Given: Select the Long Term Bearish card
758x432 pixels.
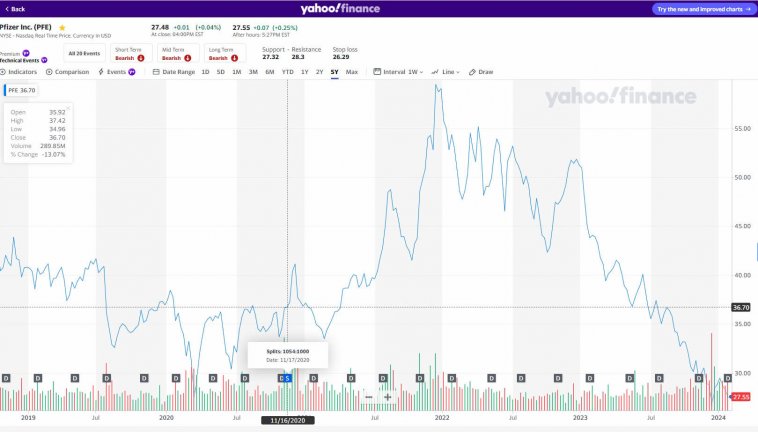Looking at the screenshot, I should pos(225,53).
